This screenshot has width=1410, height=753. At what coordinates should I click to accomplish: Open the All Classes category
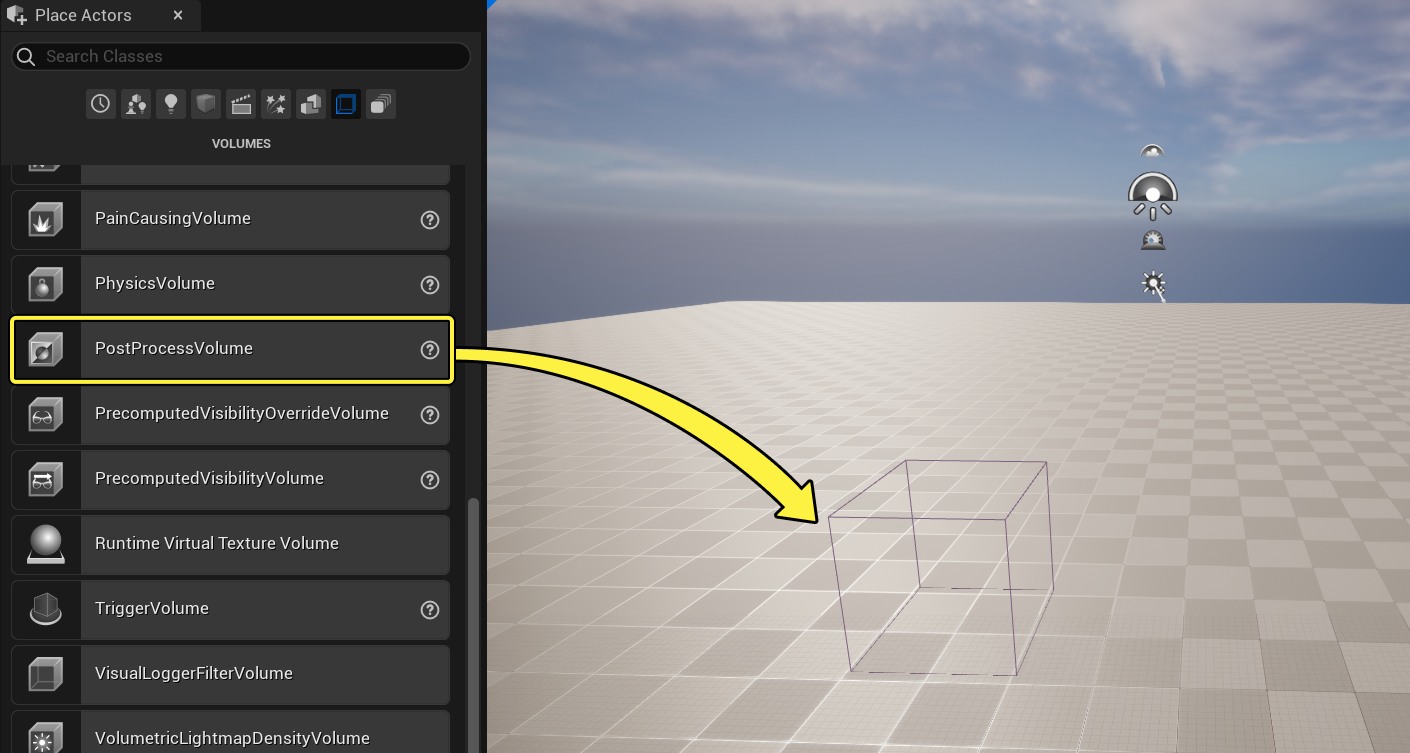click(380, 103)
